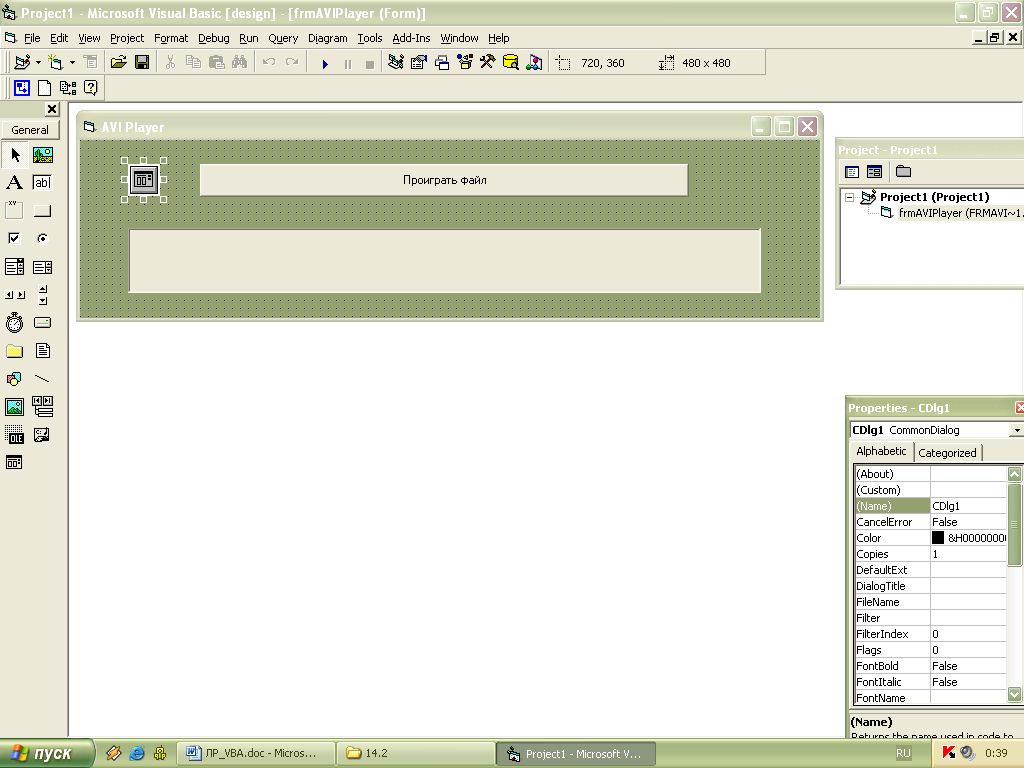This screenshot has width=1024, height=768.
Task: Collapse Project1 tree node
Action: tap(849, 197)
